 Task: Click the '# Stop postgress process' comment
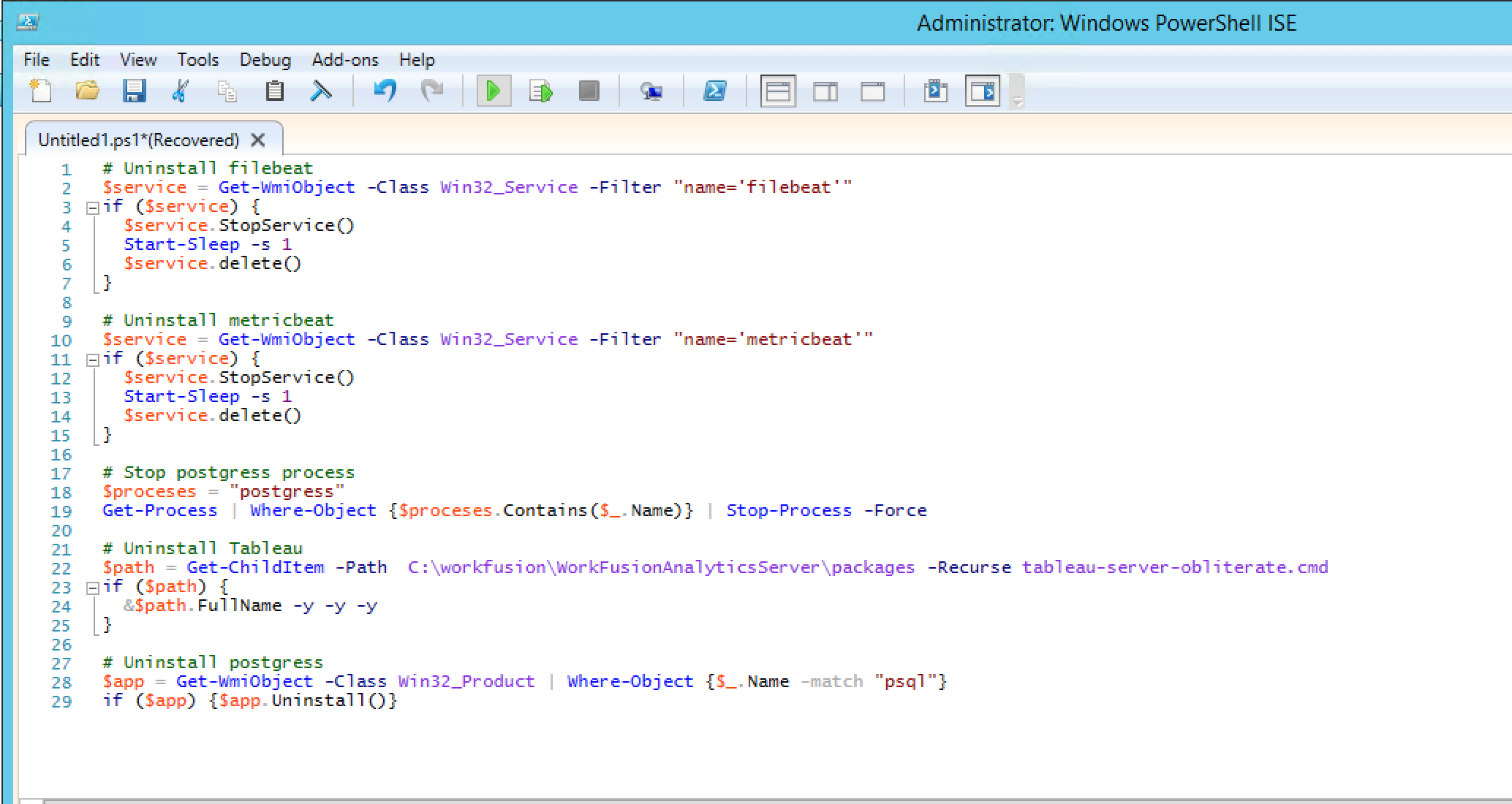pyautogui.click(x=229, y=472)
